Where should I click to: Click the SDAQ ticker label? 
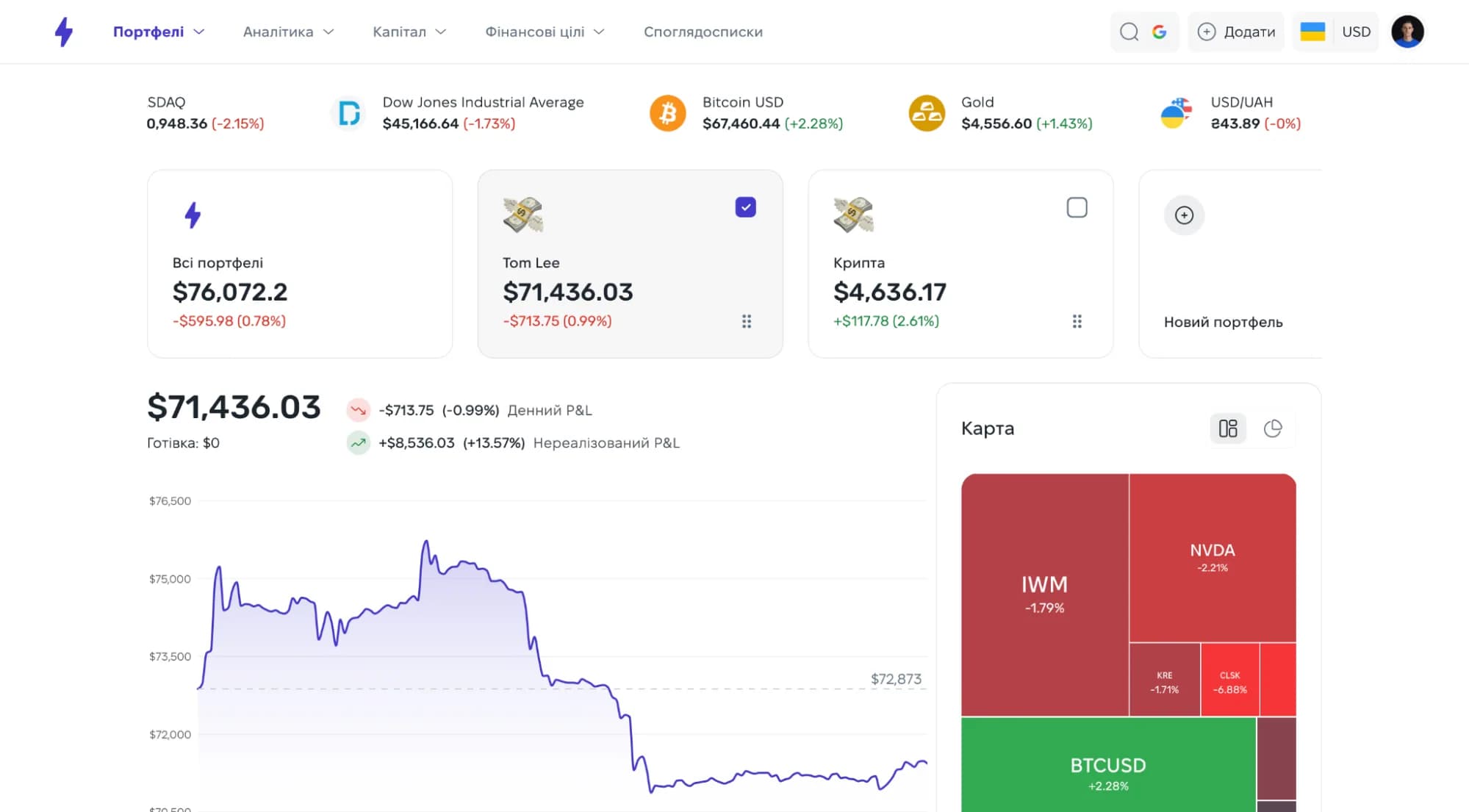pos(166,102)
